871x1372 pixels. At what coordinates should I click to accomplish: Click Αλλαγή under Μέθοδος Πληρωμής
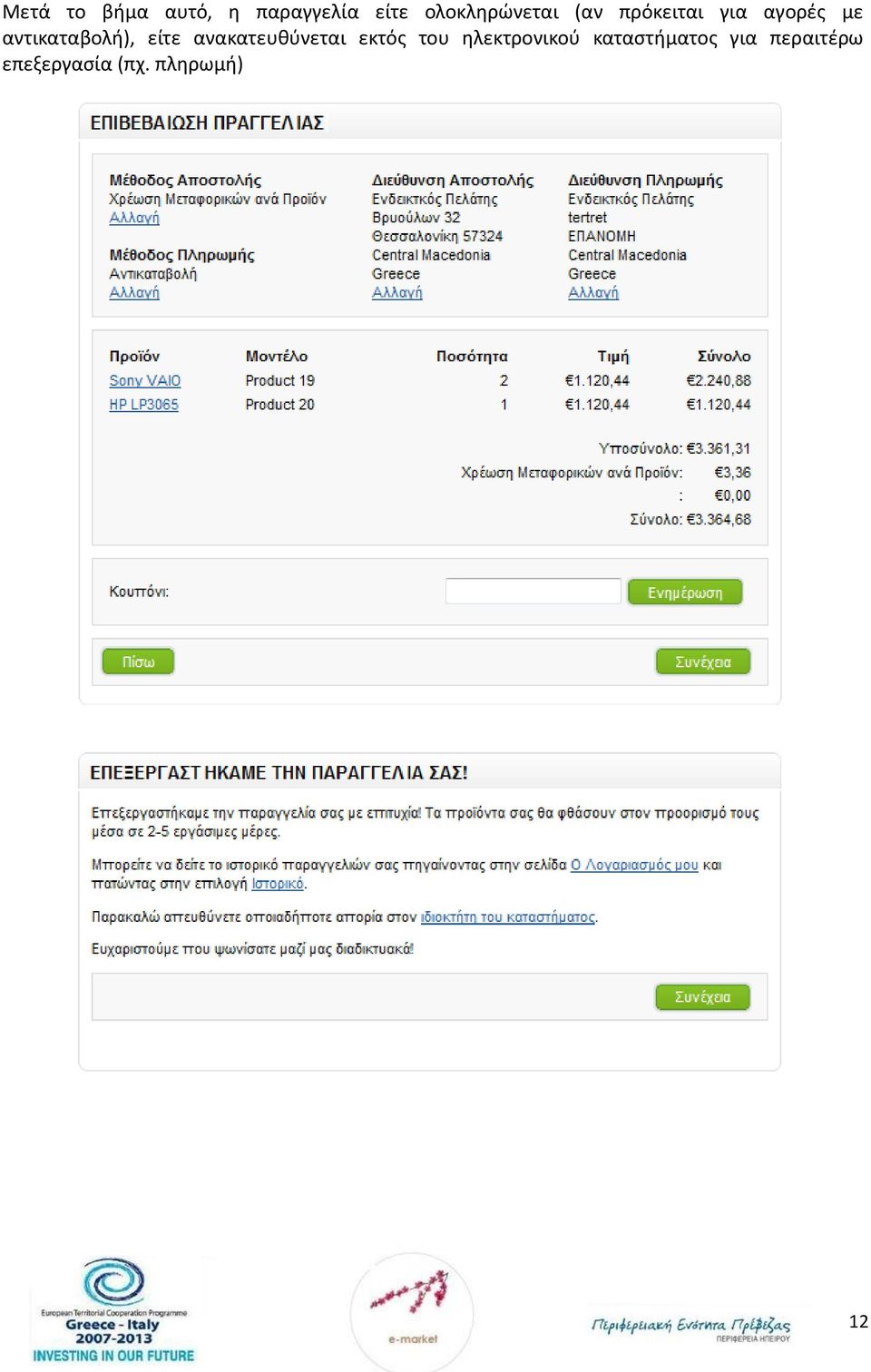(x=134, y=292)
